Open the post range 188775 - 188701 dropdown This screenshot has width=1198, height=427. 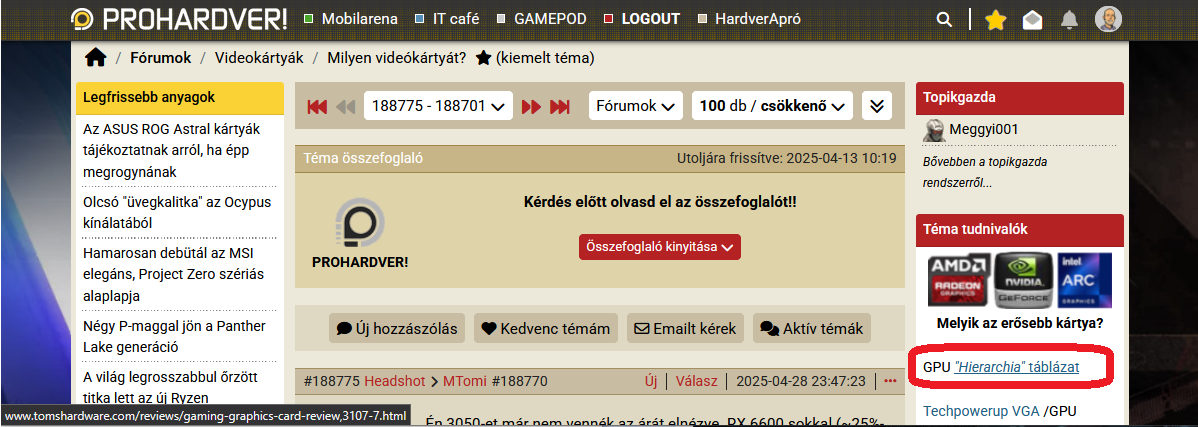point(439,106)
